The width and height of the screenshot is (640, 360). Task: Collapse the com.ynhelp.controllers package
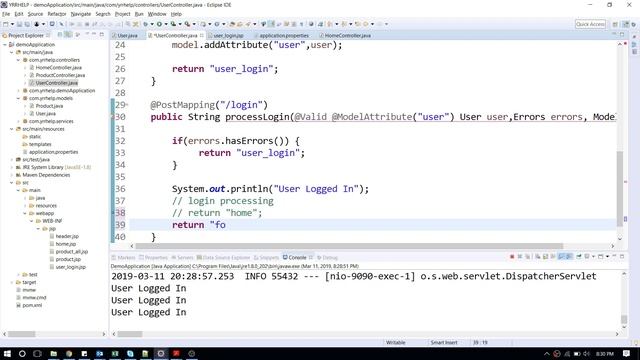(18, 60)
